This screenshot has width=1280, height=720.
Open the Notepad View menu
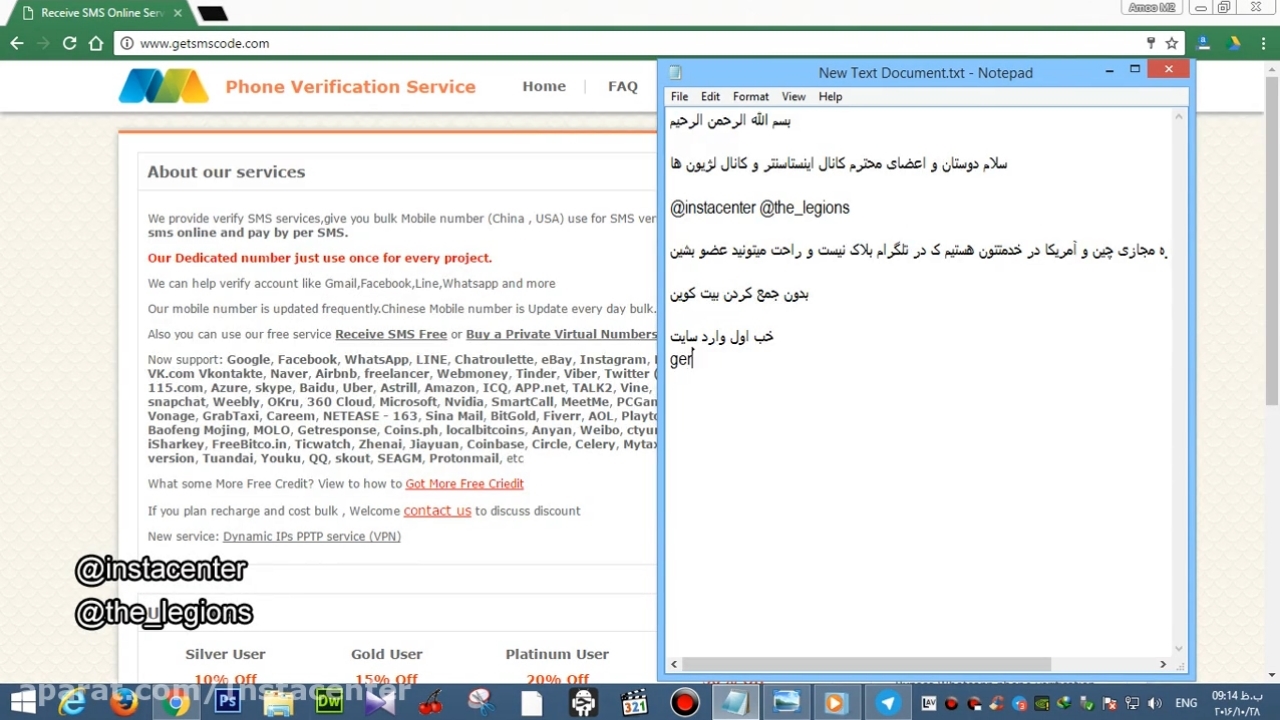point(793,97)
